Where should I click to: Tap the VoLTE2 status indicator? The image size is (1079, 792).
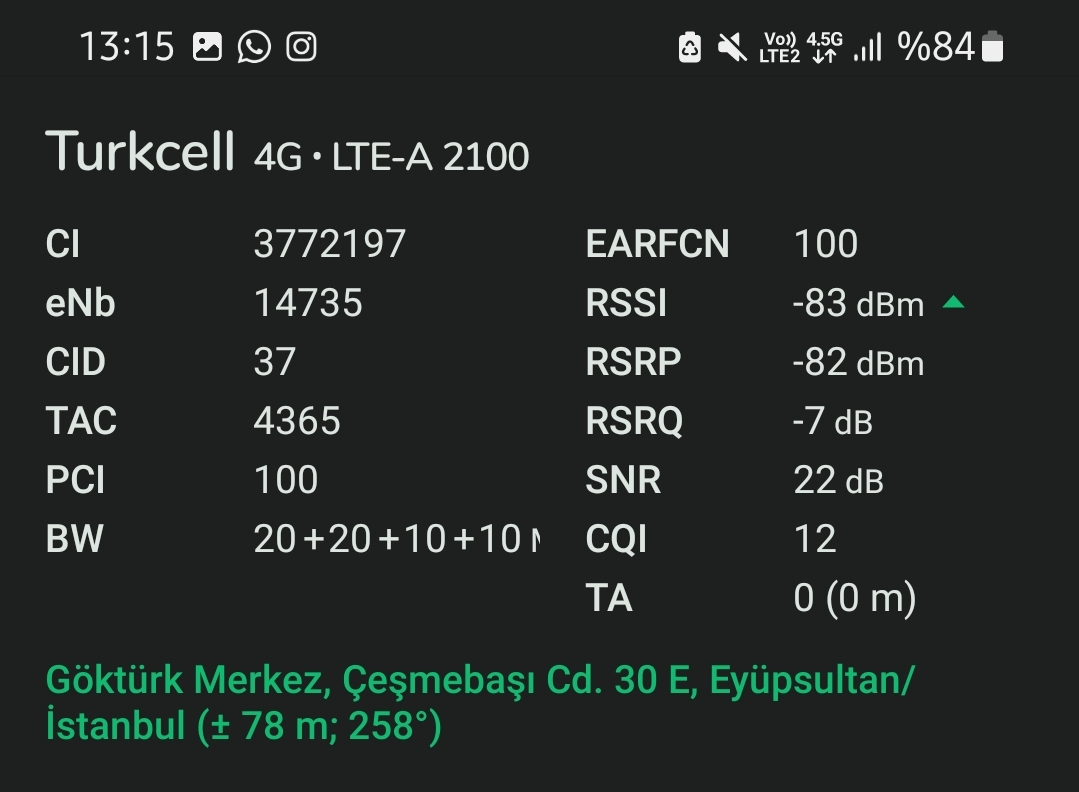point(779,47)
